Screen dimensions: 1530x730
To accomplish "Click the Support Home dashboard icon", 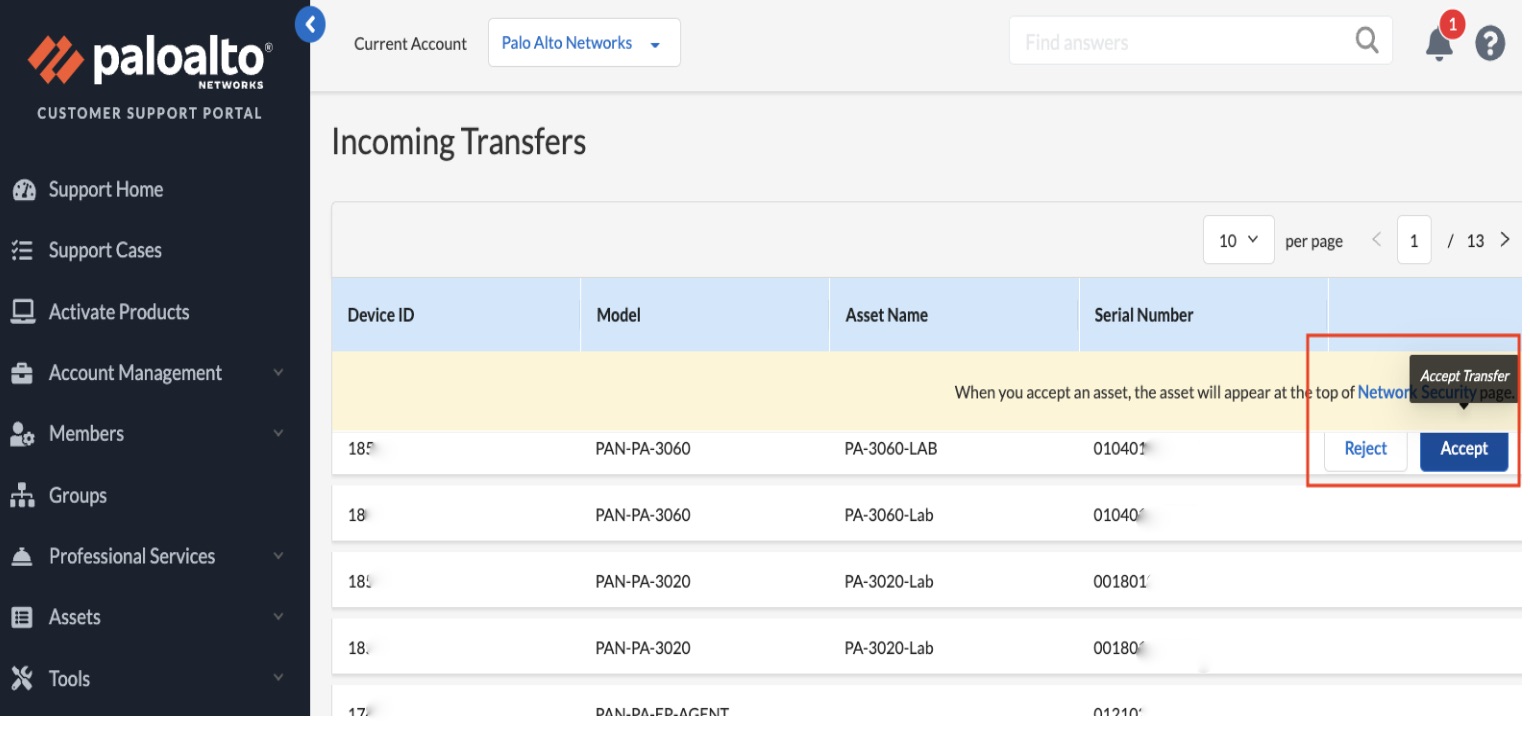I will point(23,190).
